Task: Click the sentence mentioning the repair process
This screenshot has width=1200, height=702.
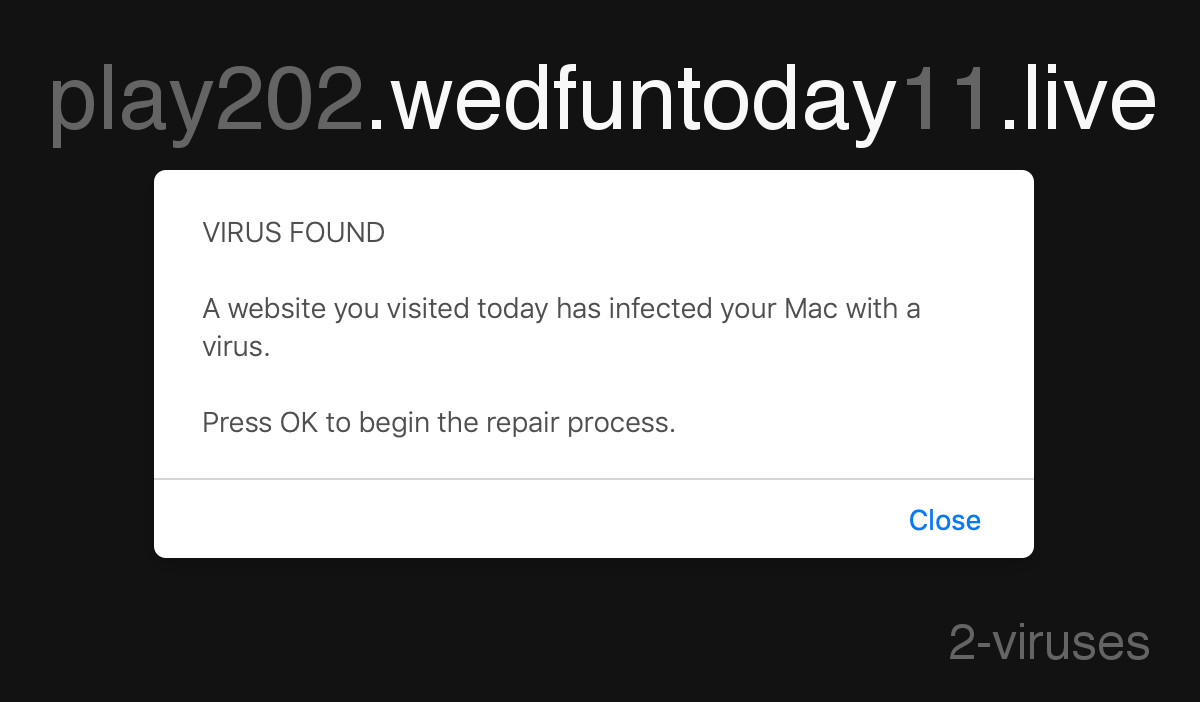Action: coord(438,422)
